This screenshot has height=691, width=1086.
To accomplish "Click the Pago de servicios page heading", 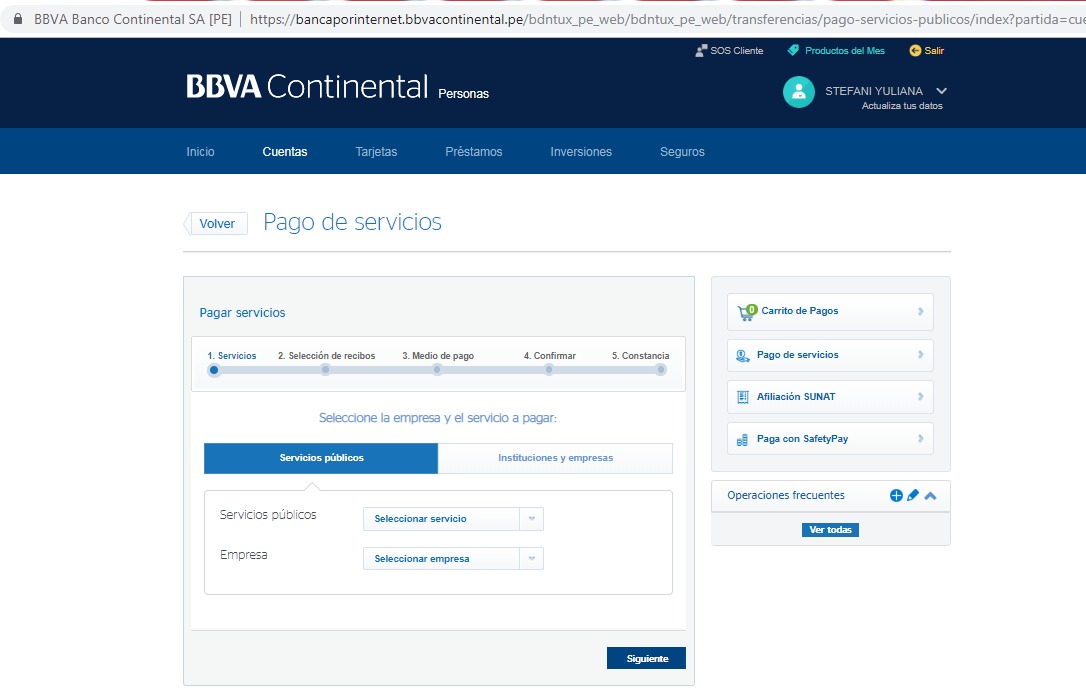I will click(x=353, y=222).
